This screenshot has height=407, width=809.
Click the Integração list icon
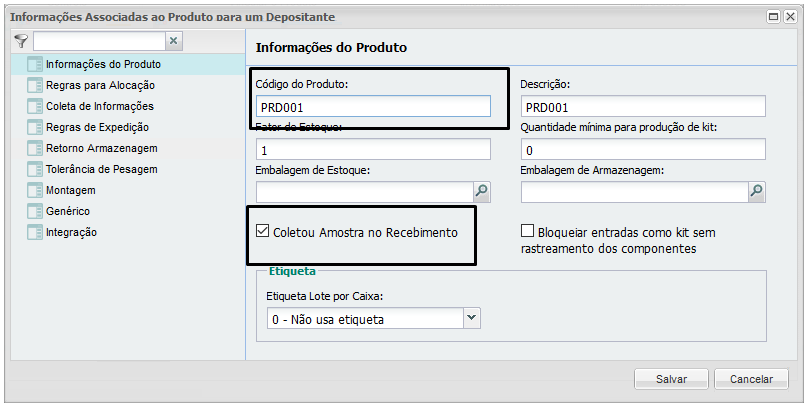(x=34, y=233)
